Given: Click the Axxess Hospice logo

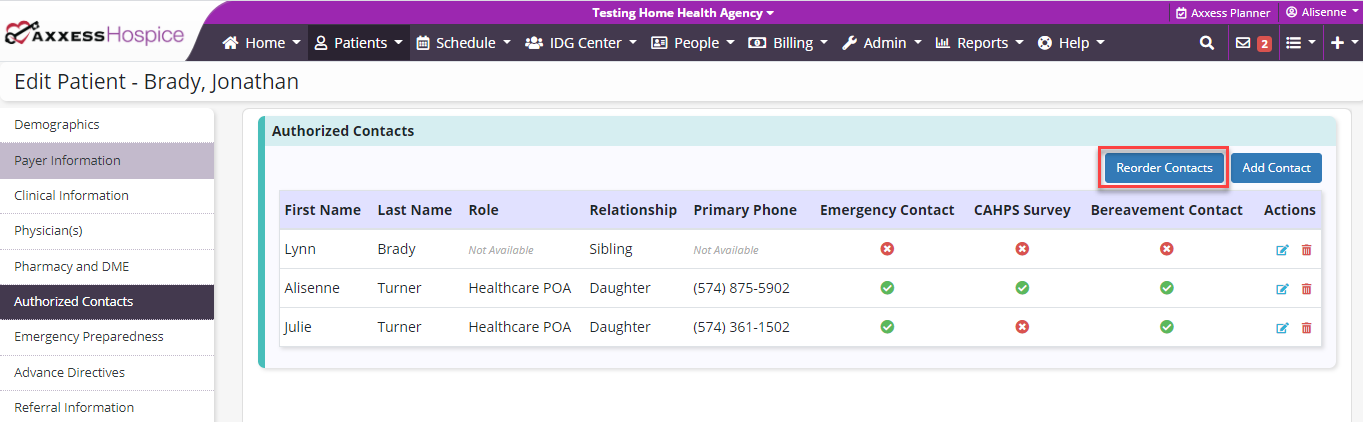Looking at the screenshot, I should coord(95,35).
